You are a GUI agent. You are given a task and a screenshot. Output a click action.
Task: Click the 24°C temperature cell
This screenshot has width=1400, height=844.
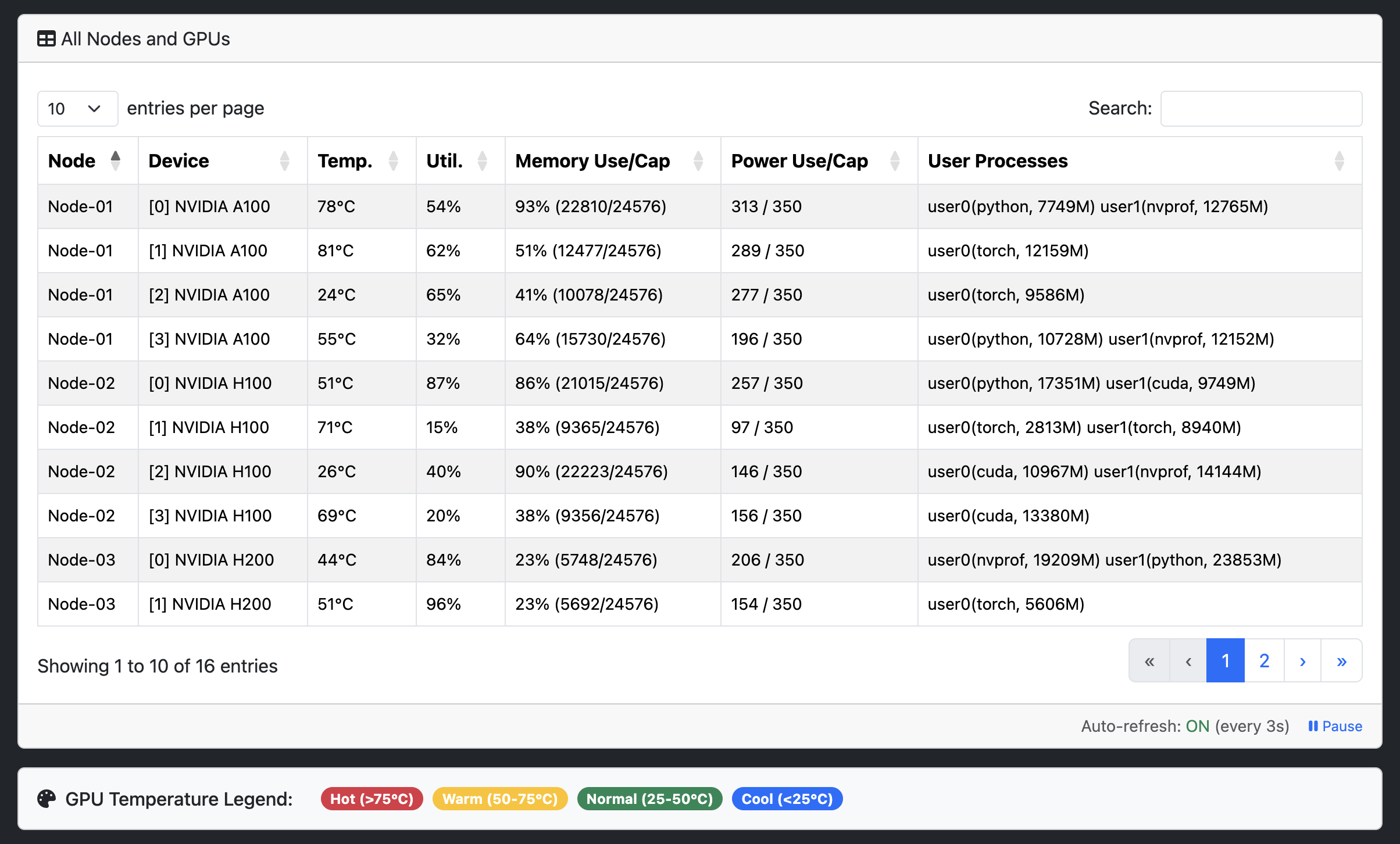point(362,295)
